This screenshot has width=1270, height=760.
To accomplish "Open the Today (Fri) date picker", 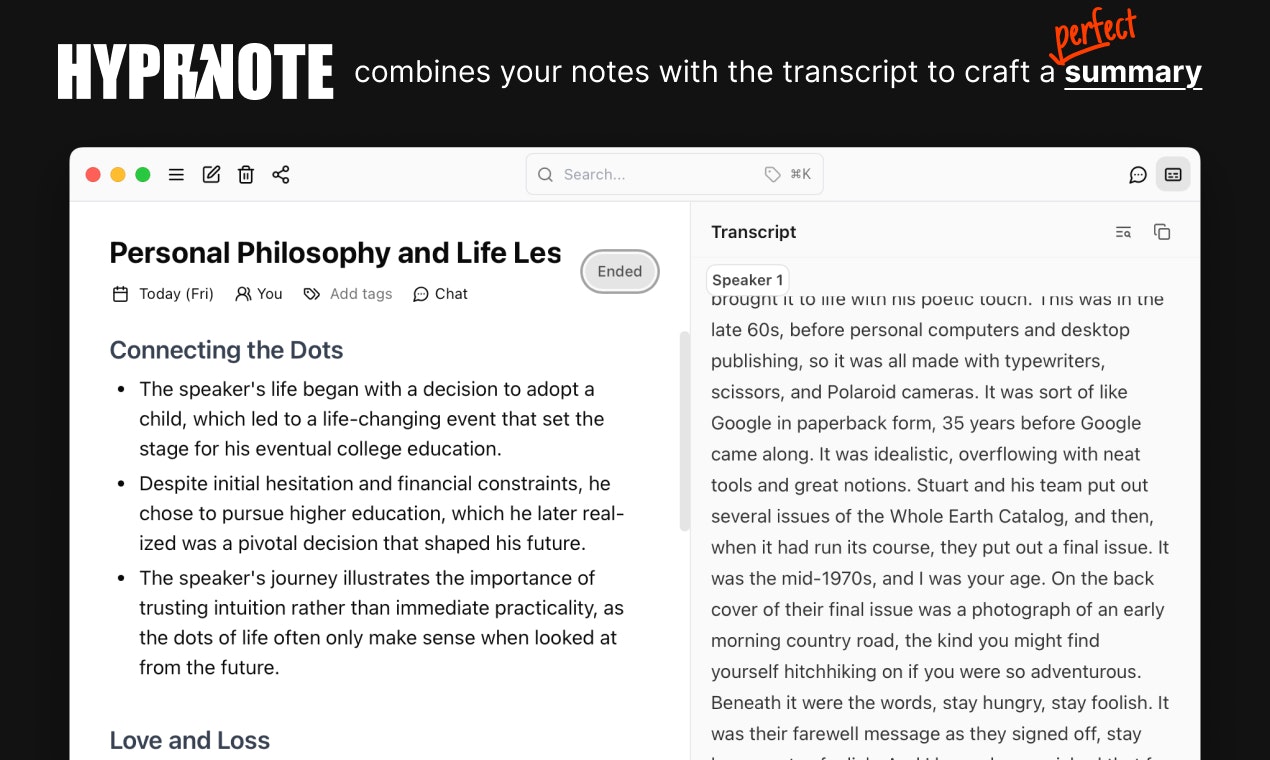I will [163, 294].
